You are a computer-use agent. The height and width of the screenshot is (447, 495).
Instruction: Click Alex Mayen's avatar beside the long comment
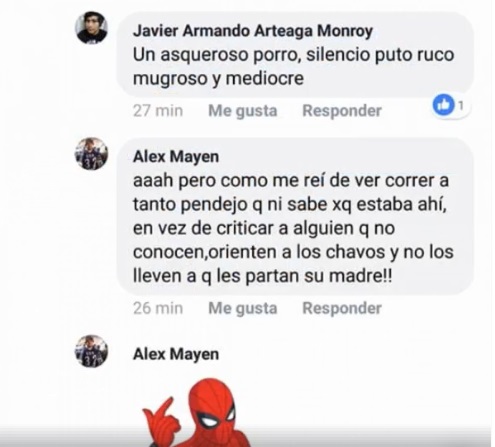[x=91, y=154]
